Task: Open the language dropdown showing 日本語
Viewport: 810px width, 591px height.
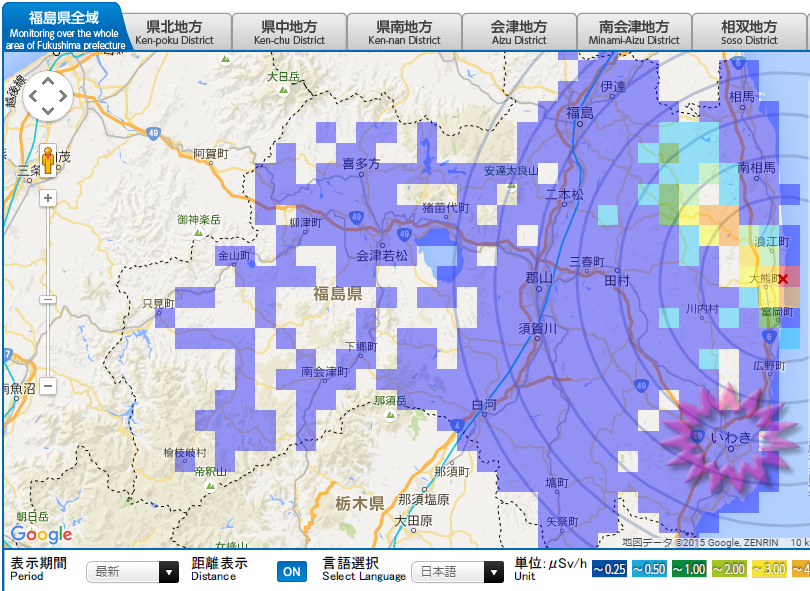Action: (457, 571)
